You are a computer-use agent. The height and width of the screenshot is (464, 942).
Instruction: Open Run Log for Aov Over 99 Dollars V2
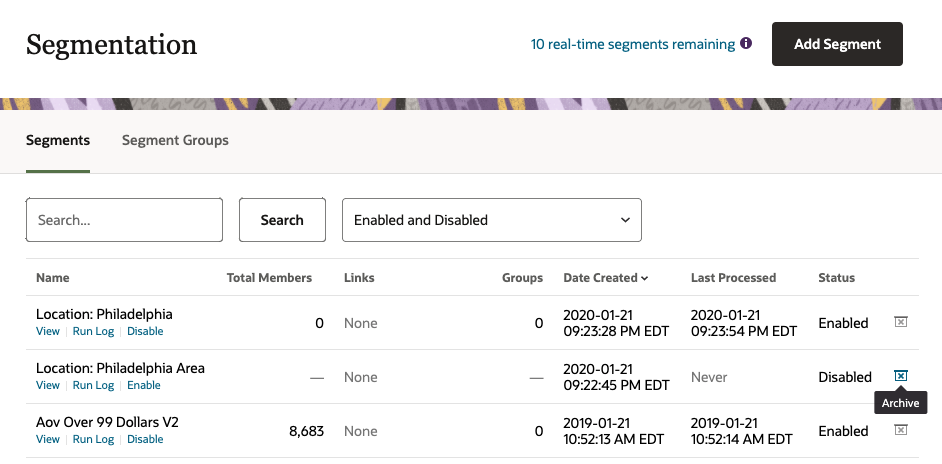(x=93, y=440)
